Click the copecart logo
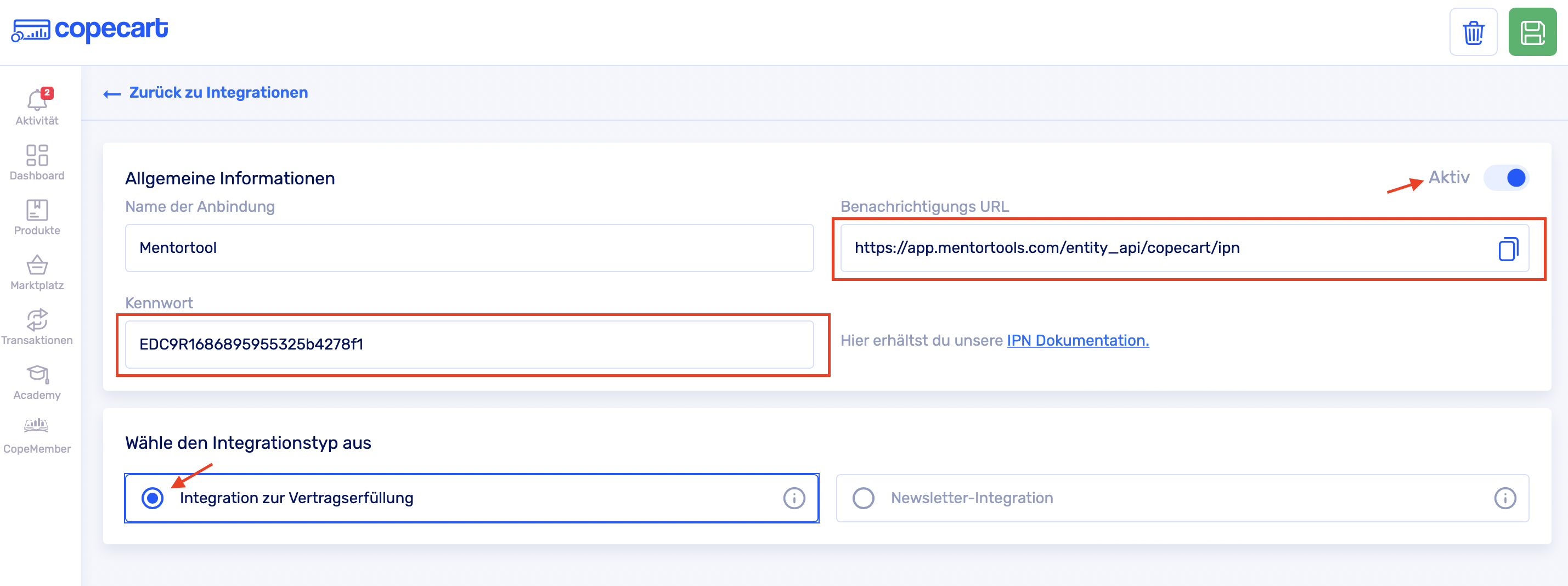 90,29
